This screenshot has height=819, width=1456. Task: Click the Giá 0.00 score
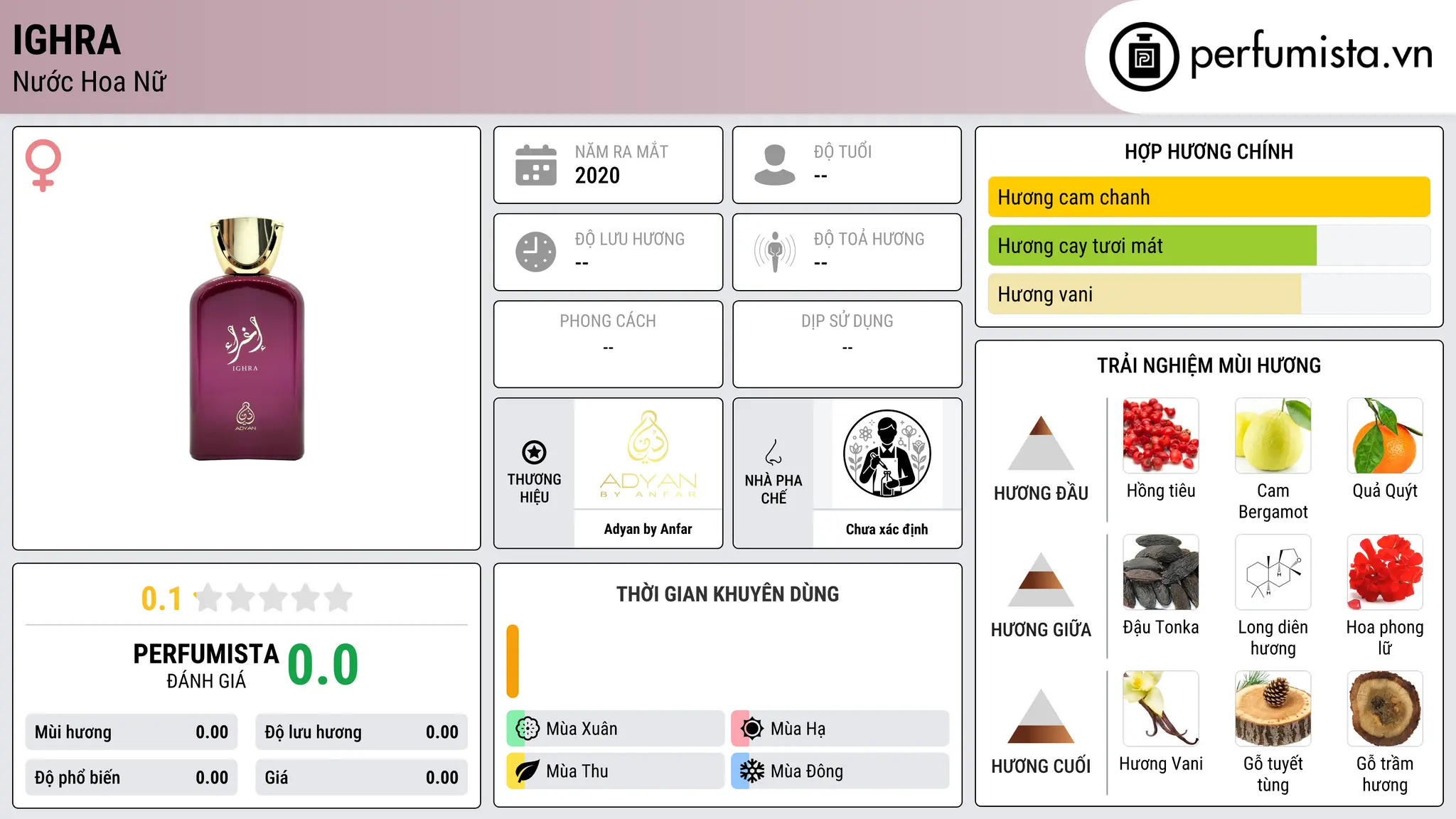click(x=362, y=778)
